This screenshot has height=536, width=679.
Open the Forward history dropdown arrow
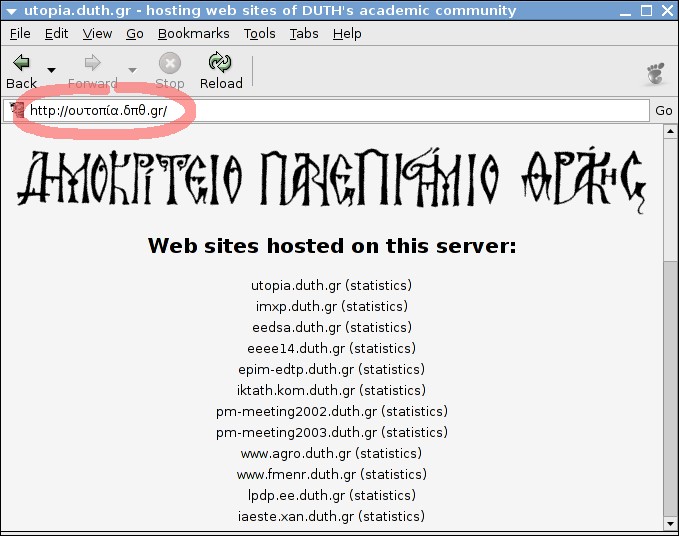(x=132, y=70)
